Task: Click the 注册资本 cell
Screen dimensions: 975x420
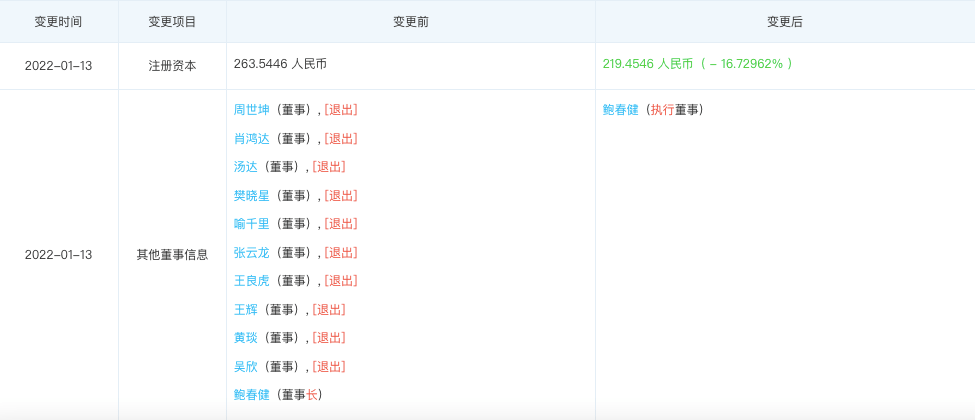Action: click(x=172, y=65)
